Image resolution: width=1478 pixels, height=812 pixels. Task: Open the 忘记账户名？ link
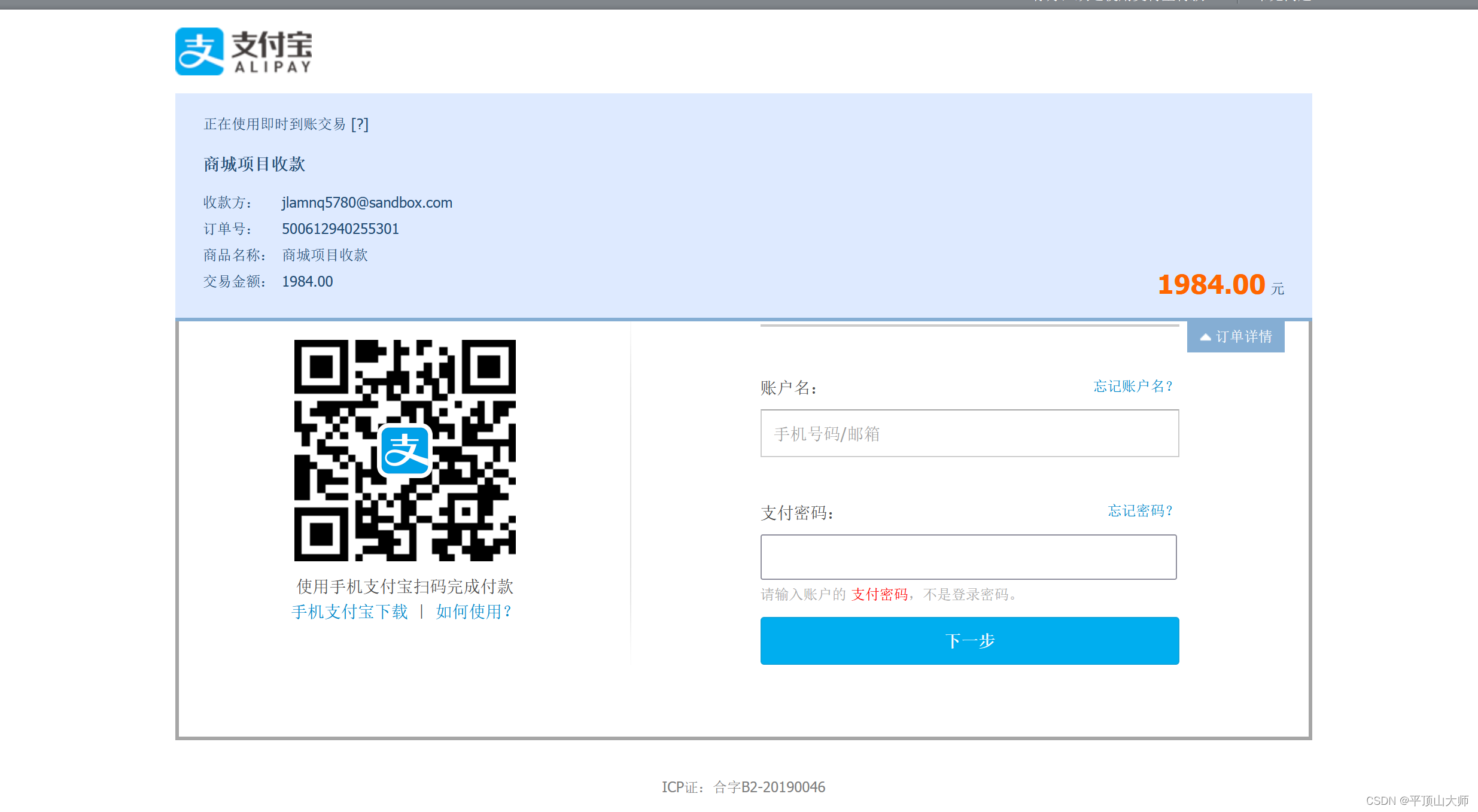pos(1133,386)
